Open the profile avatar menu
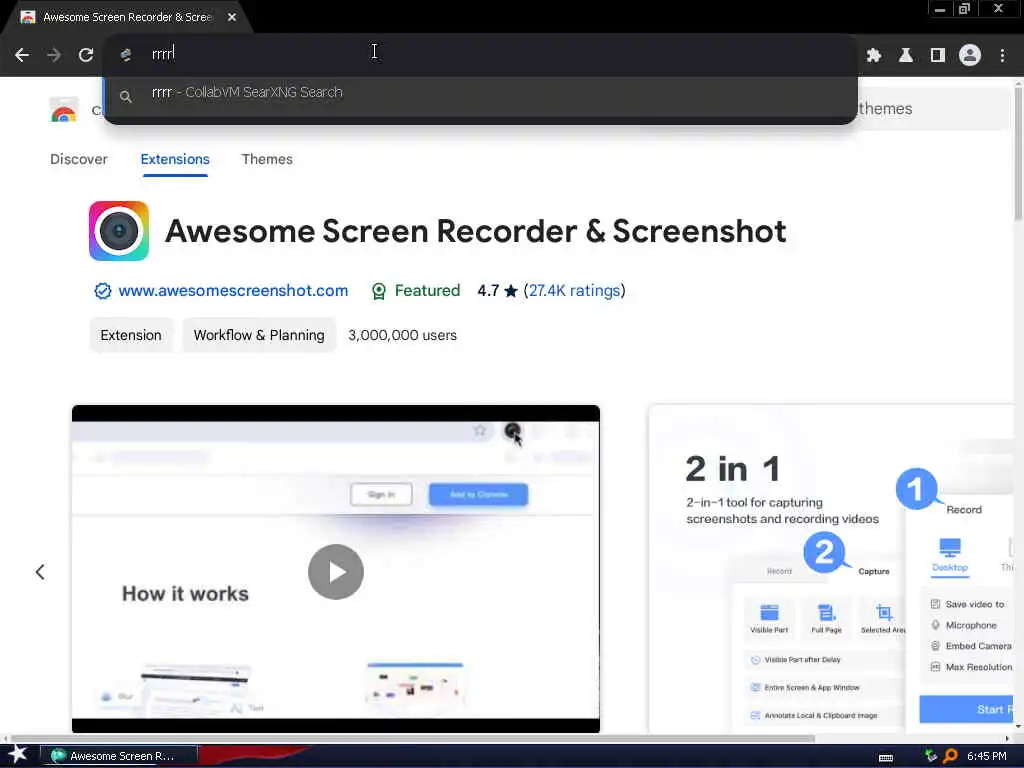 click(970, 56)
